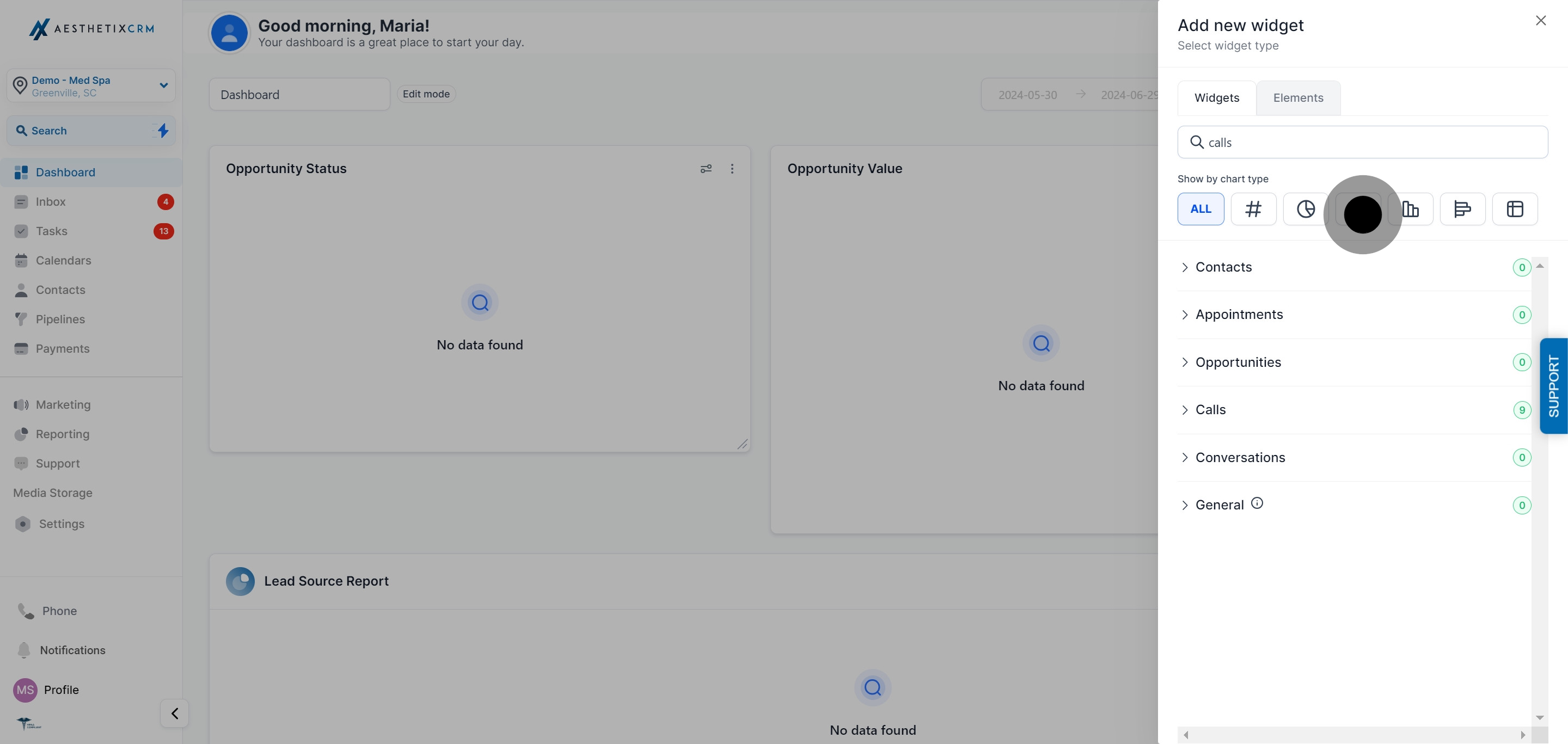1568x744 pixels.
Task: Select the ALL chart type filter
Action: click(x=1200, y=208)
